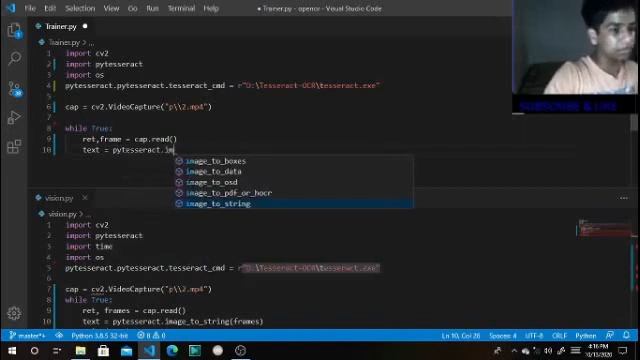Click the master branch indicator in status bar
Screen dimensions: 640x360
click(27, 336)
